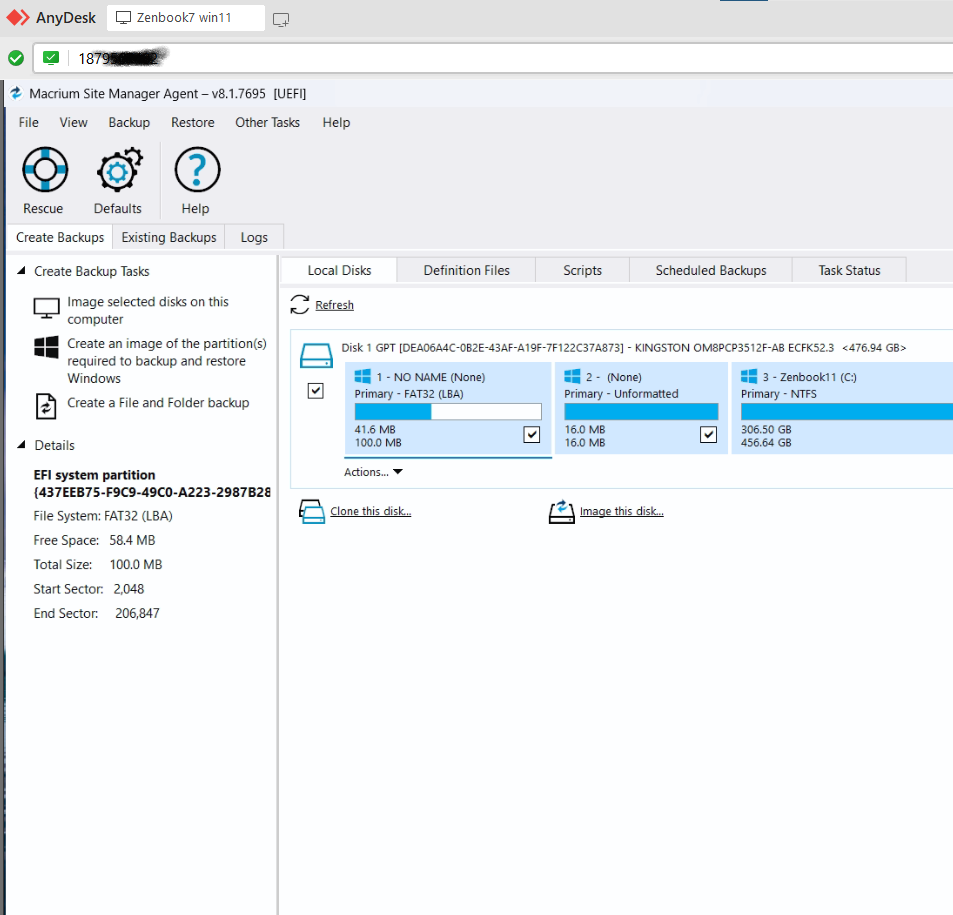The image size is (953, 915).
Task: Open the Actions dropdown
Action: coord(373,472)
